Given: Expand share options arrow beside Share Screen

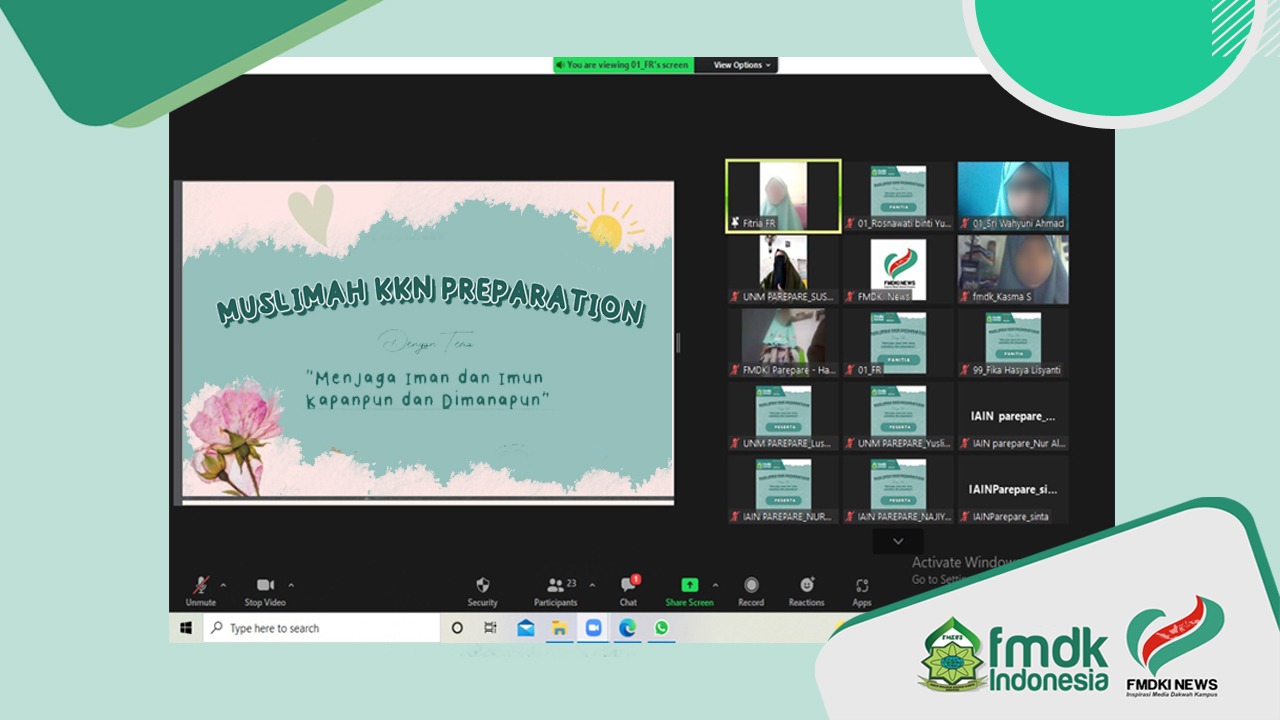Looking at the screenshot, I should click(715, 585).
